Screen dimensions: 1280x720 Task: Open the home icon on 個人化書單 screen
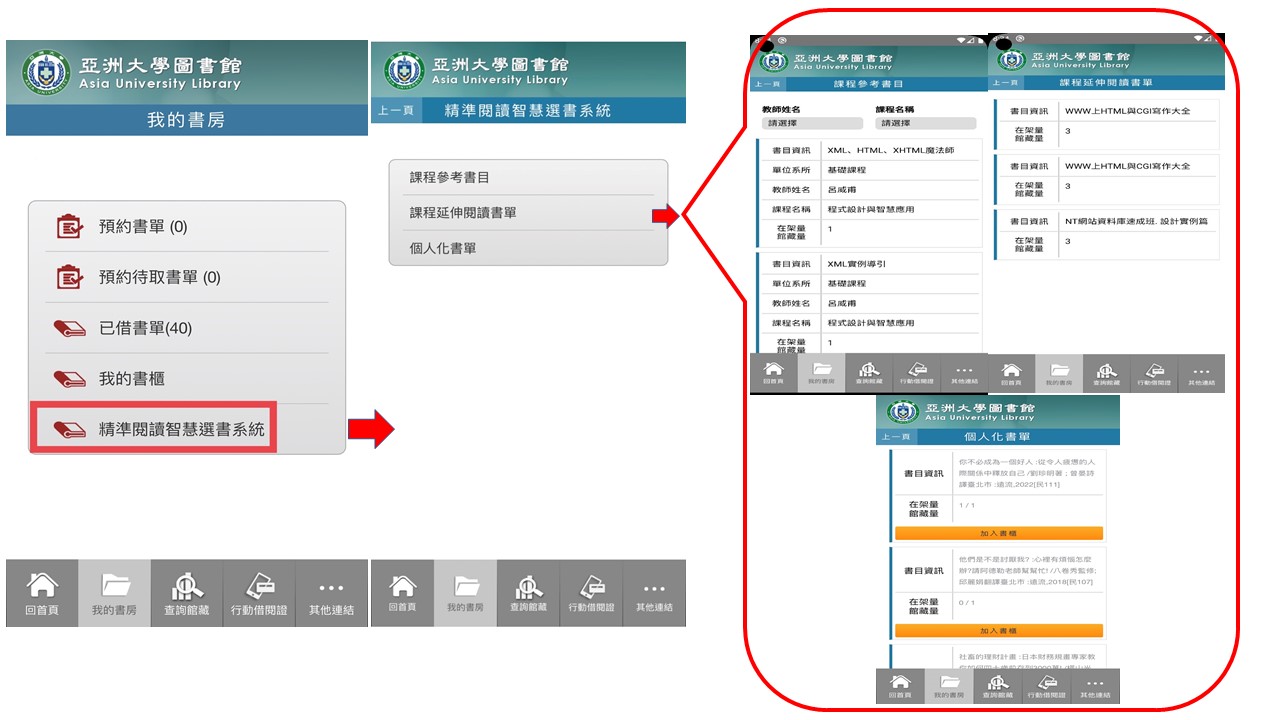point(900,684)
